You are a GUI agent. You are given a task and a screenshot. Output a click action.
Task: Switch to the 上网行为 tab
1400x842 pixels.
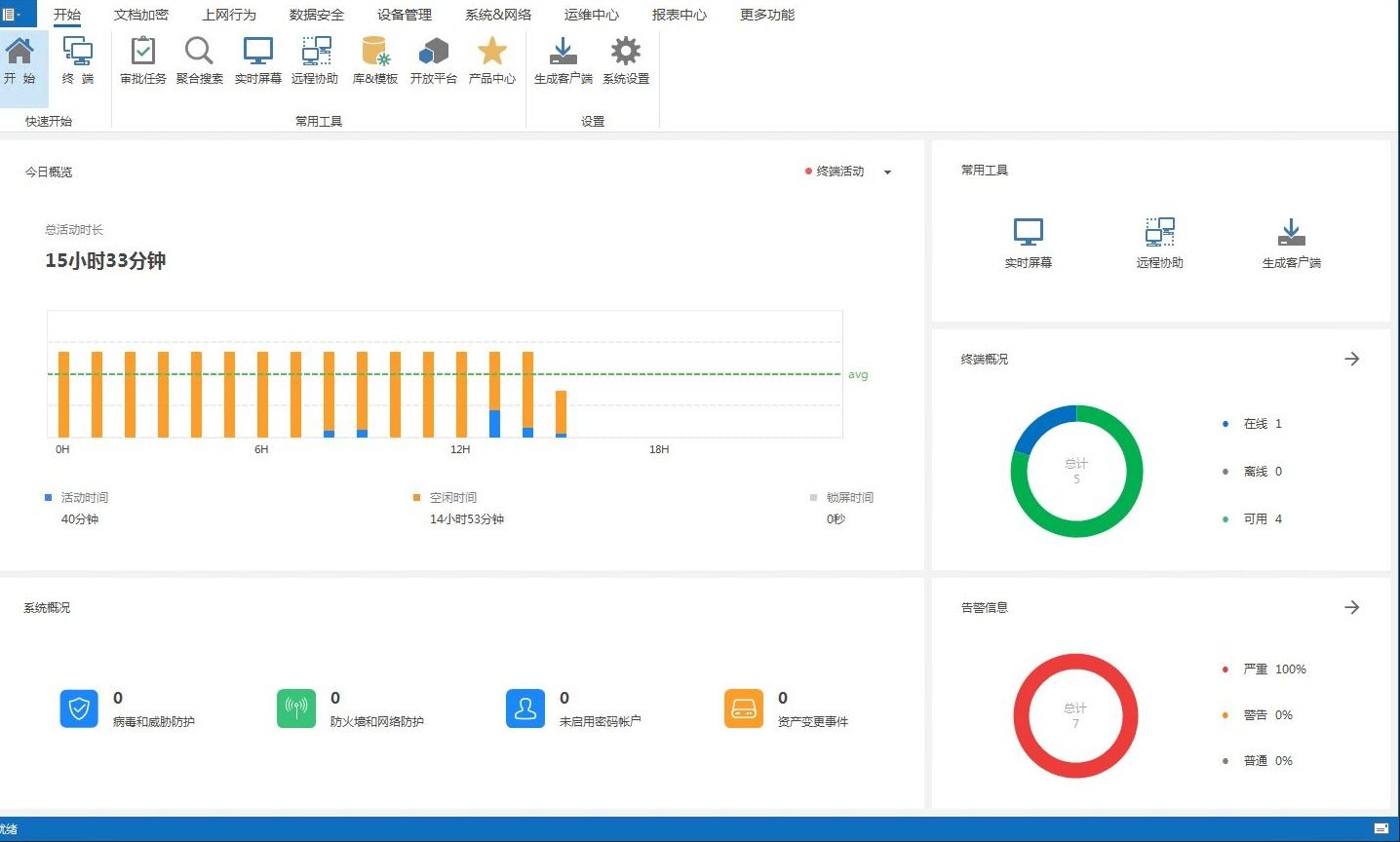pyautogui.click(x=229, y=15)
